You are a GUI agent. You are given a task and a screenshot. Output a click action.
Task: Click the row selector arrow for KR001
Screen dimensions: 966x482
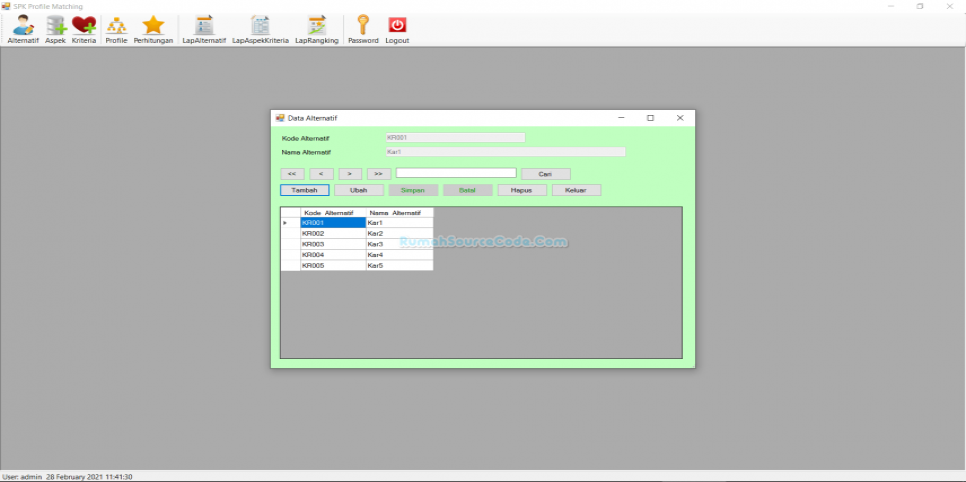coord(290,223)
